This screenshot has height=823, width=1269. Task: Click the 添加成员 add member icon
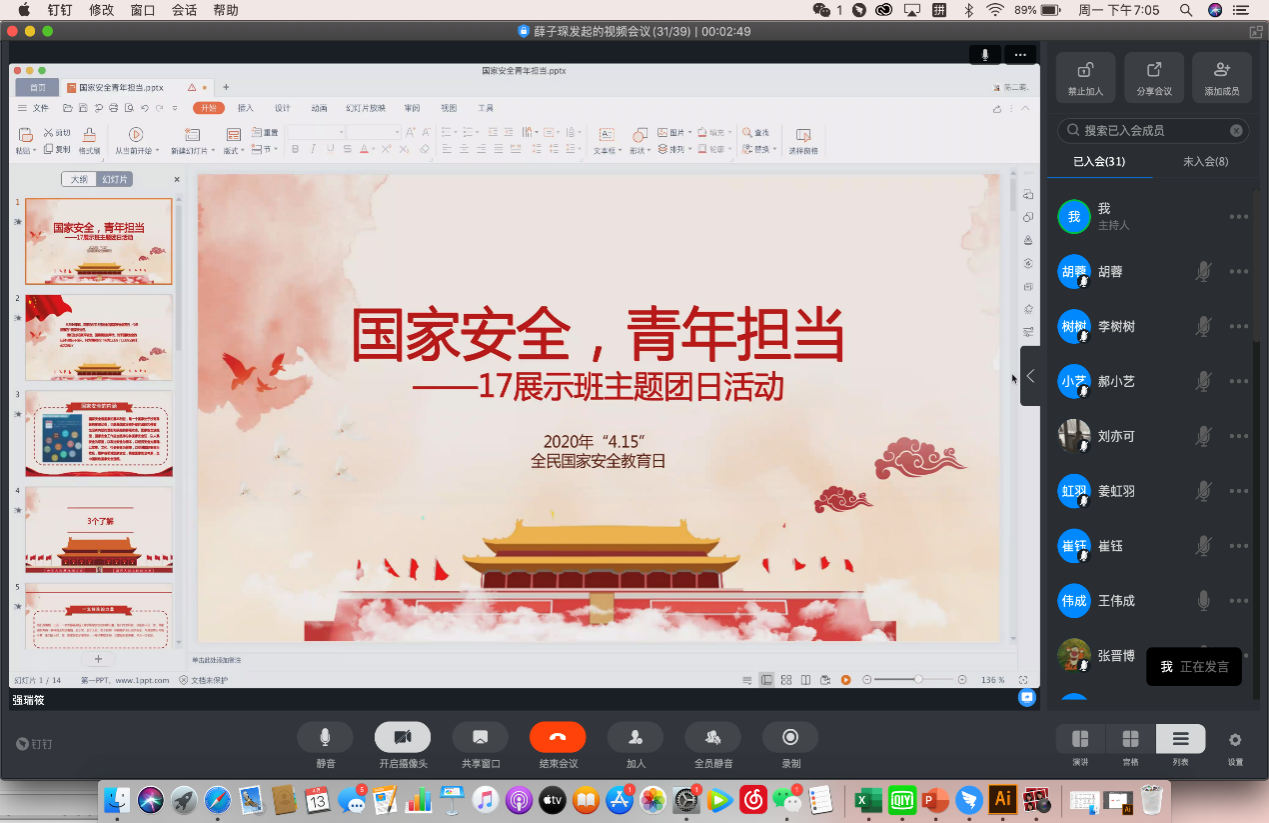(x=1221, y=71)
